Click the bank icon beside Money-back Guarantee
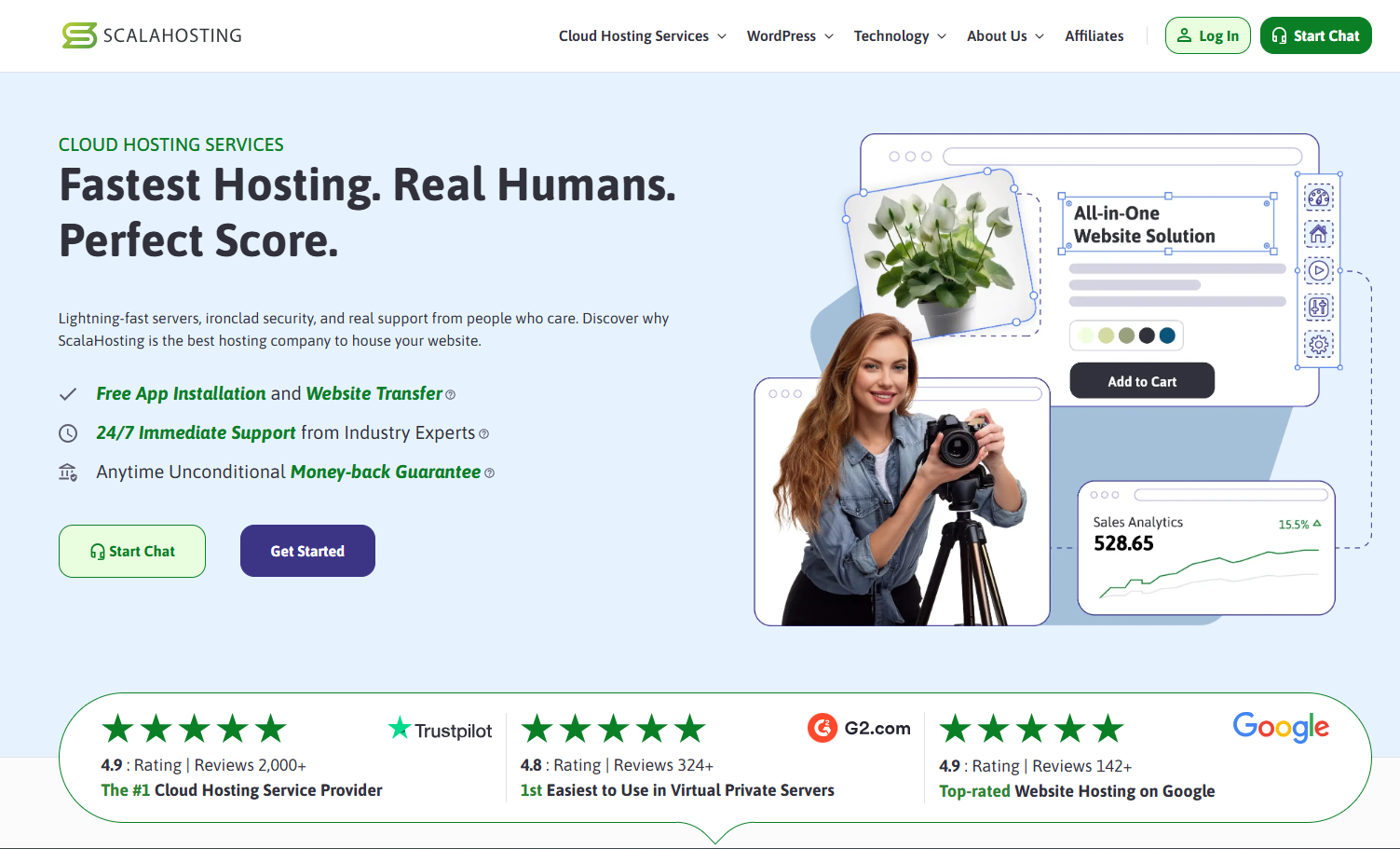Screen dimensions: 1400x849 click(68, 472)
